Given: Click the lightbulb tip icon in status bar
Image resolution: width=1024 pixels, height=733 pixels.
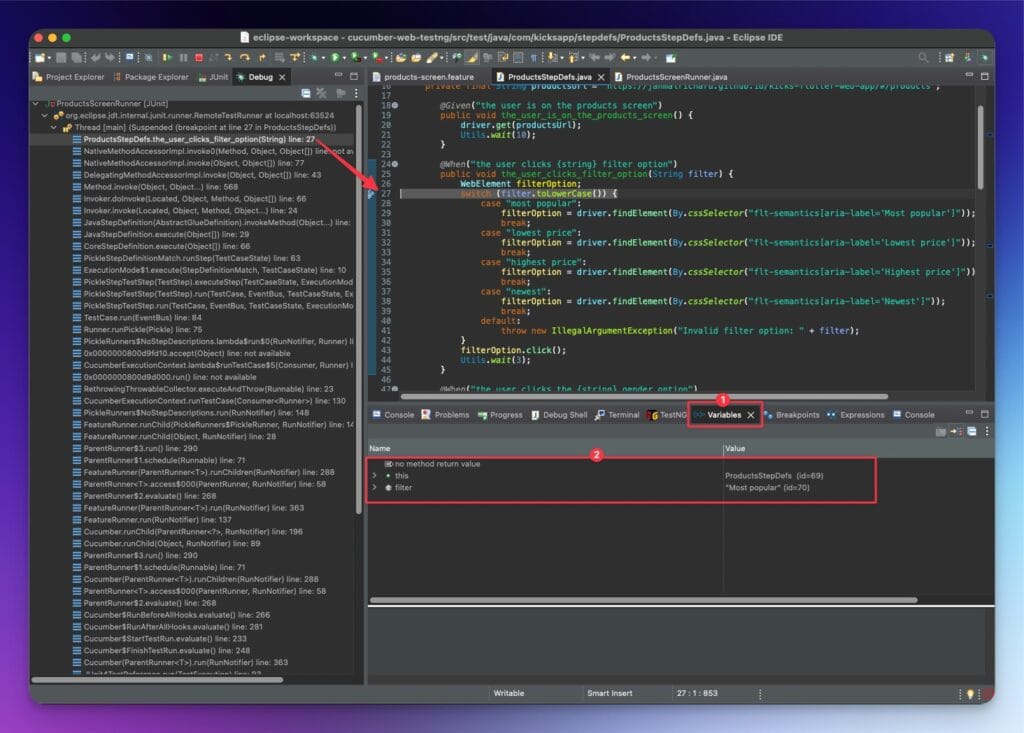Looking at the screenshot, I should [970, 693].
